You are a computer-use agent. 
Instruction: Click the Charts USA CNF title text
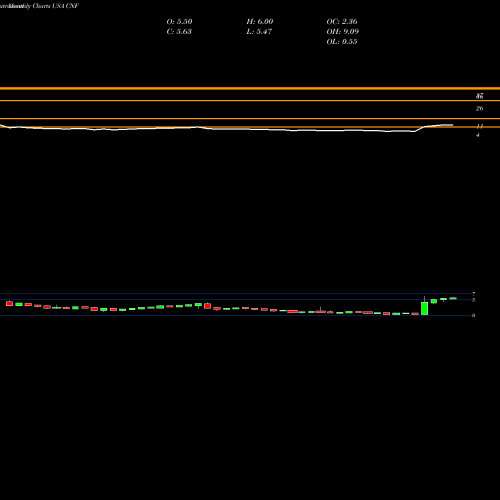click(x=55, y=6)
